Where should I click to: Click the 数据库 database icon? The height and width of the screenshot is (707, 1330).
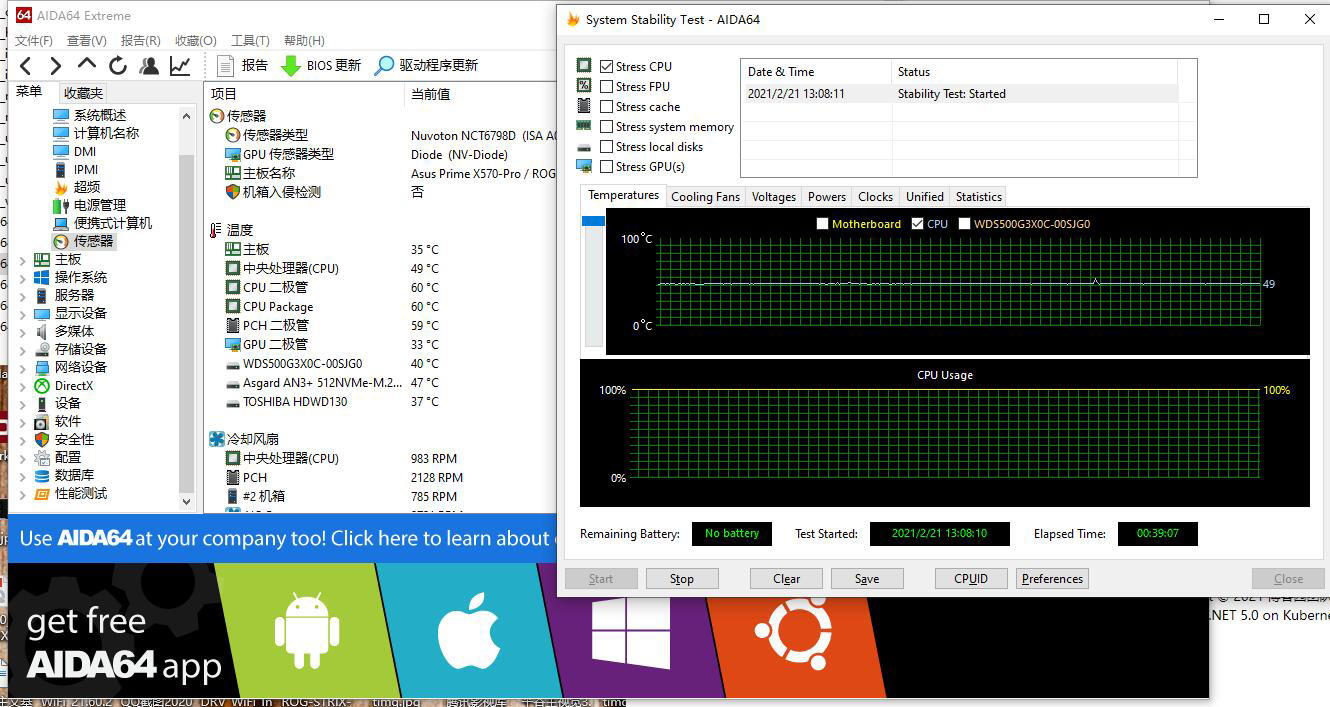point(42,475)
